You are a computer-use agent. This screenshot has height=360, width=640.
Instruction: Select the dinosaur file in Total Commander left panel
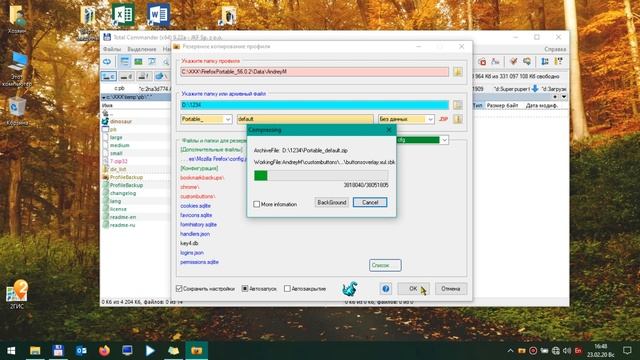tap(120, 121)
